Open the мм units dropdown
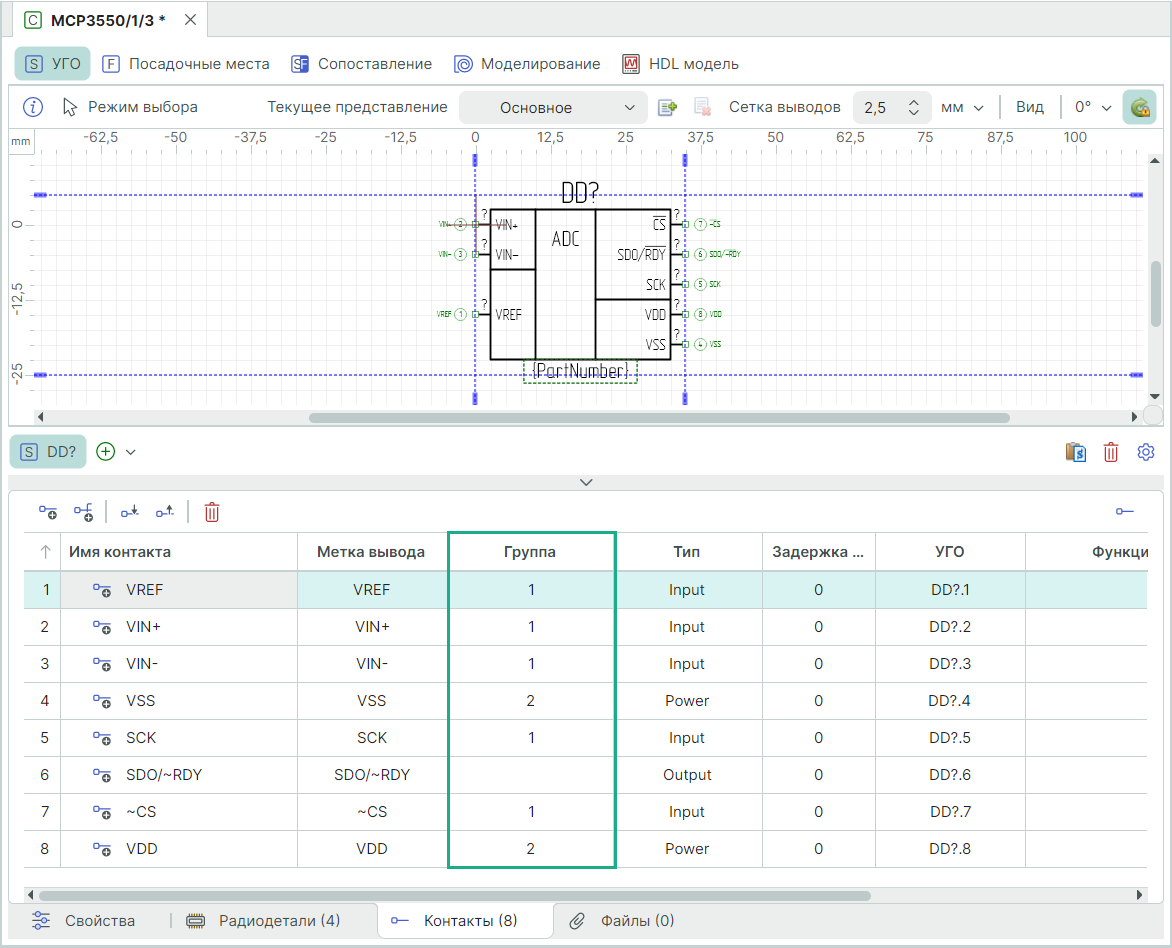This screenshot has width=1172, height=948. [x=962, y=107]
